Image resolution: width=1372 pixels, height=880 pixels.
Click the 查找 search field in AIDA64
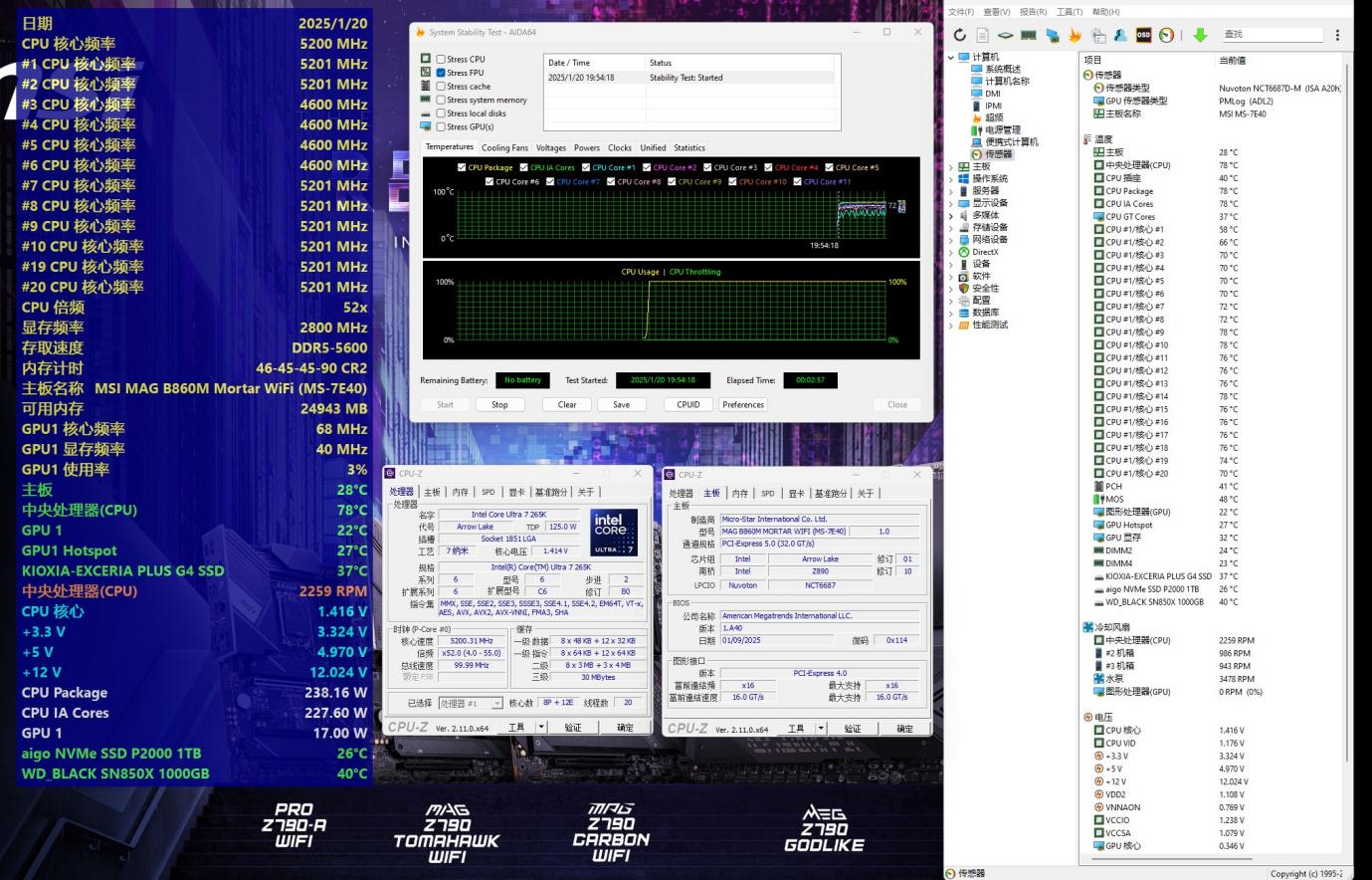(x=1272, y=35)
